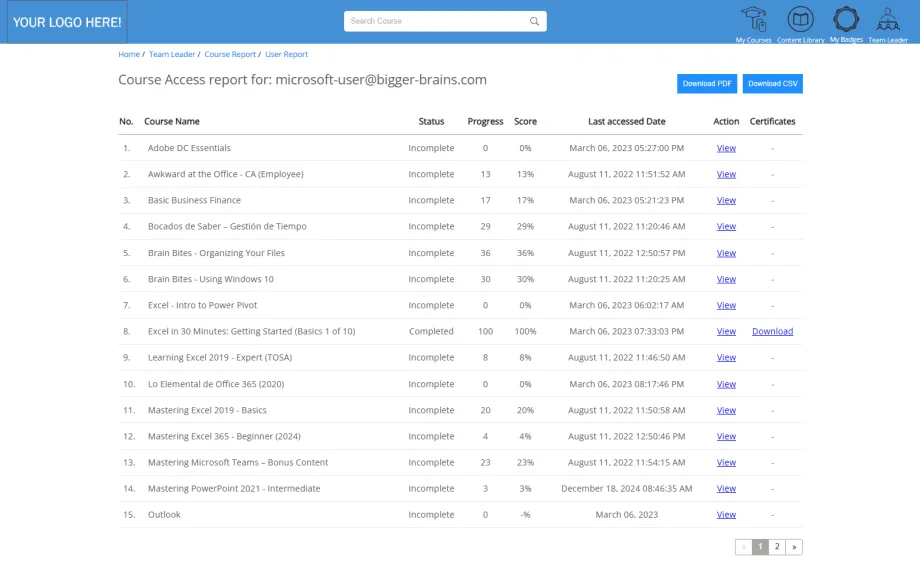The width and height of the screenshot is (920, 565).
Task: View the Outlook course details
Action: (726, 515)
